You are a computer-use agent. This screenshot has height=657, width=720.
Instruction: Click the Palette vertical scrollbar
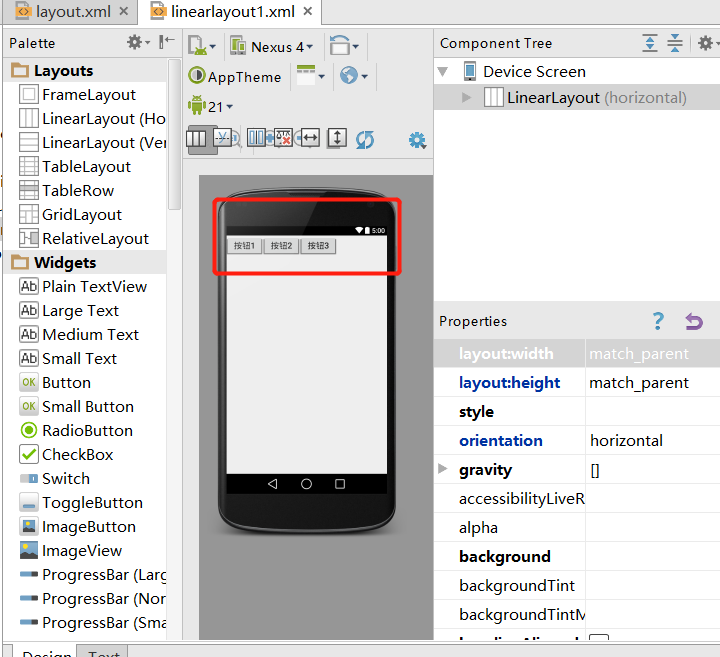[174, 135]
